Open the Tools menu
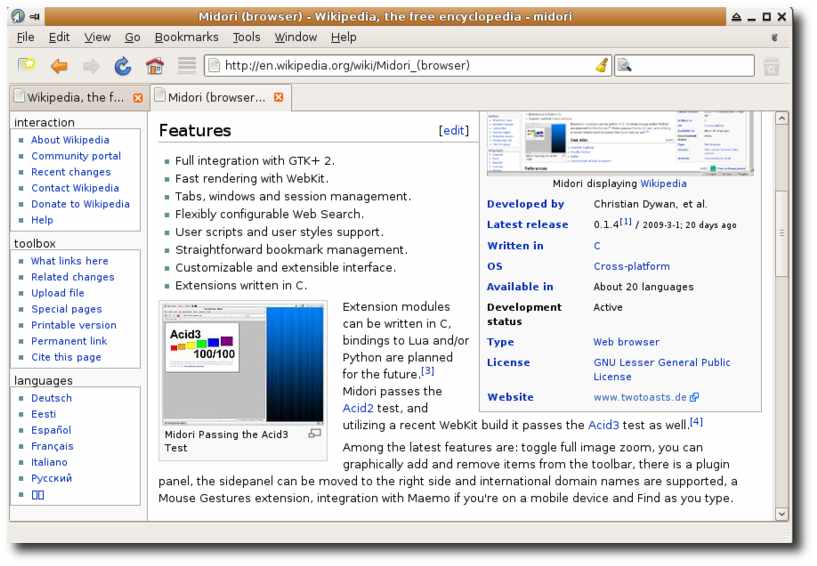 (x=246, y=38)
